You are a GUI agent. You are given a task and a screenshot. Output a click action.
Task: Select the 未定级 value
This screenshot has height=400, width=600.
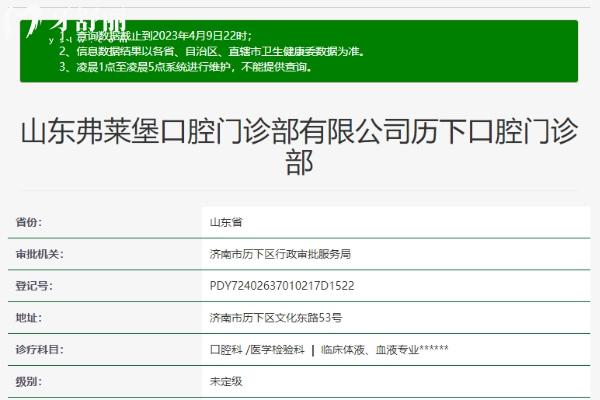(226, 381)
